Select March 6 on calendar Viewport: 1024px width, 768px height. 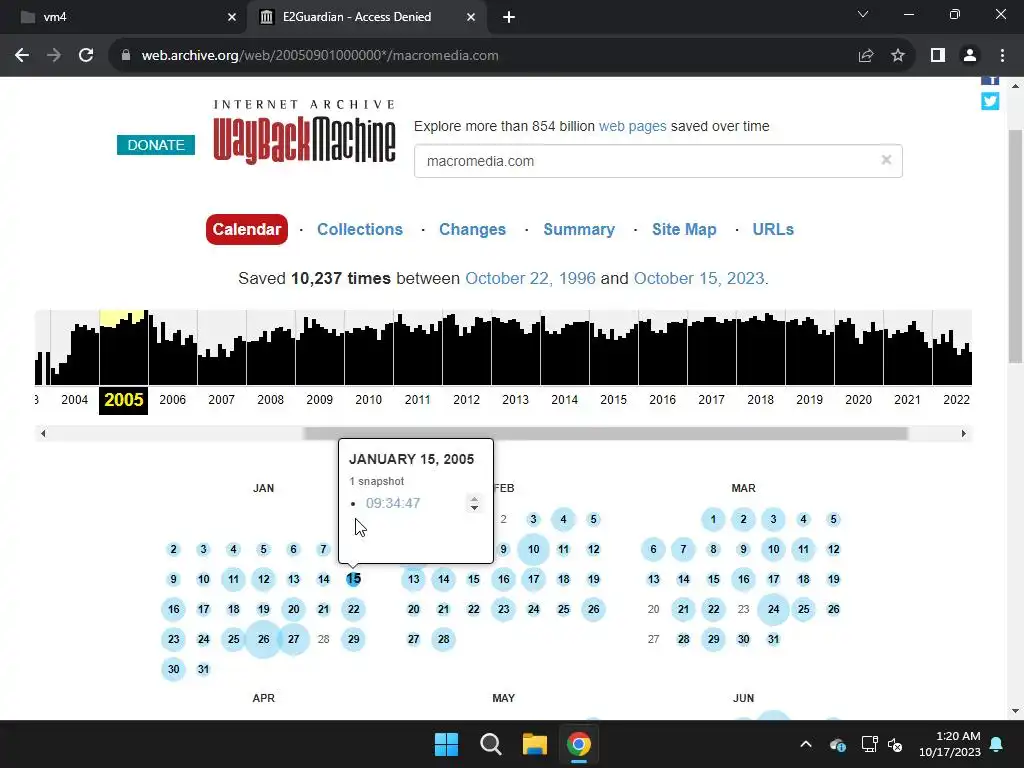coord(653,549)
